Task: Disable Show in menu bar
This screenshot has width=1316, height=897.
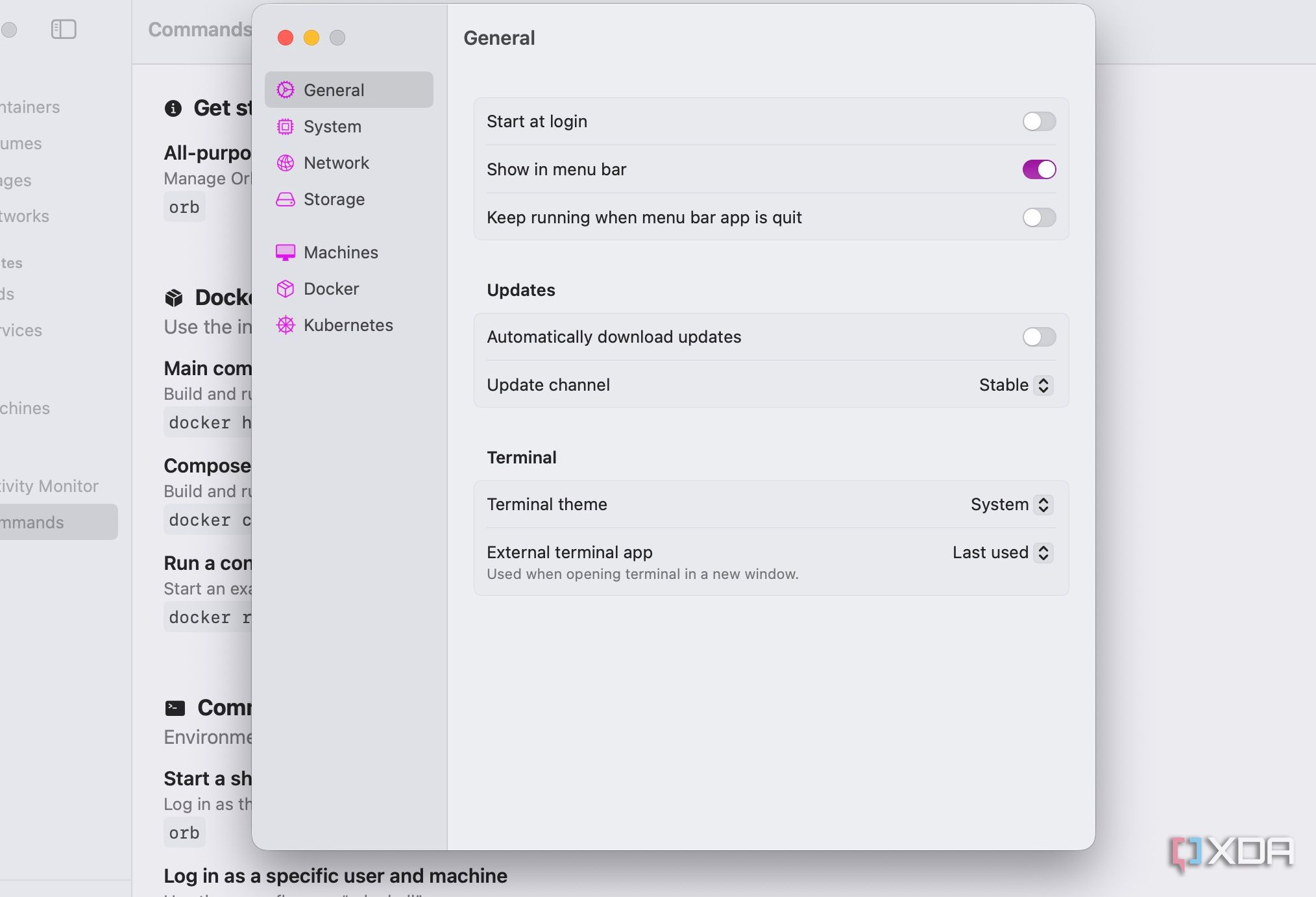Action: pyautogui.click(x=1039, y=169)
